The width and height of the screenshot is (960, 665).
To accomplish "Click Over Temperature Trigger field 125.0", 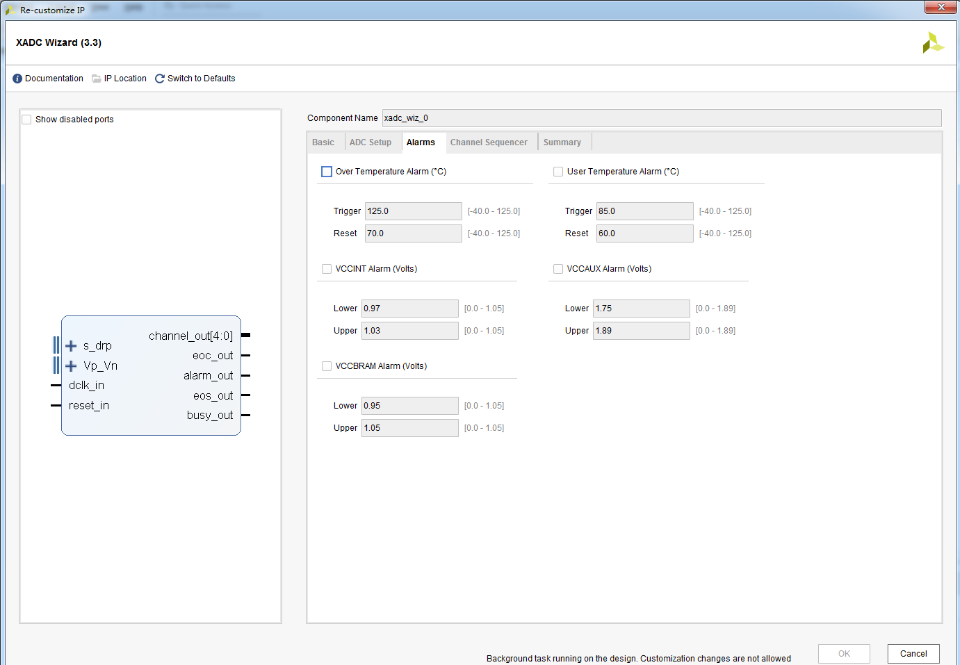I will [413, 211].
